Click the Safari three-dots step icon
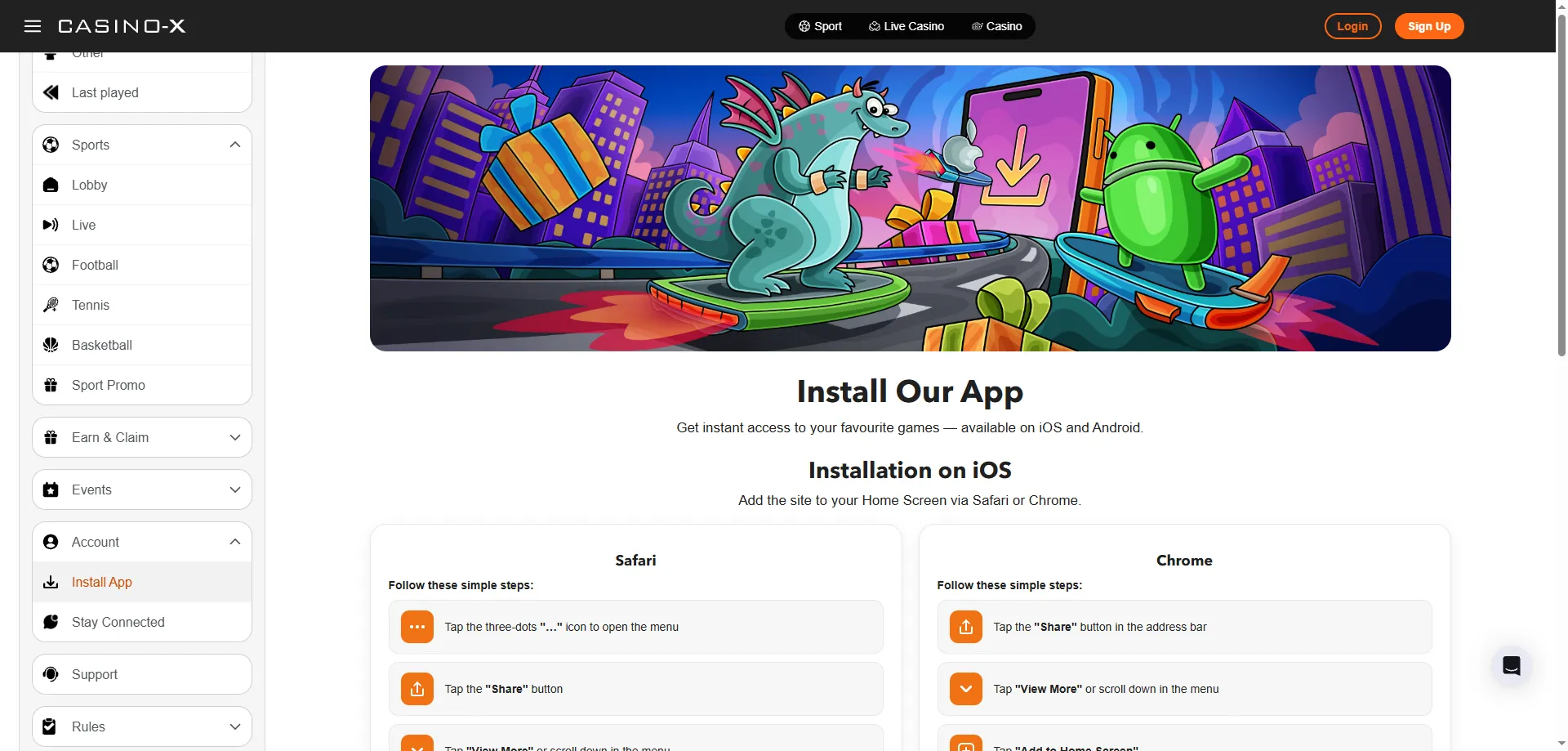Image resolution: width=1568 pixels, height=751 pixels. click(417, 627)
